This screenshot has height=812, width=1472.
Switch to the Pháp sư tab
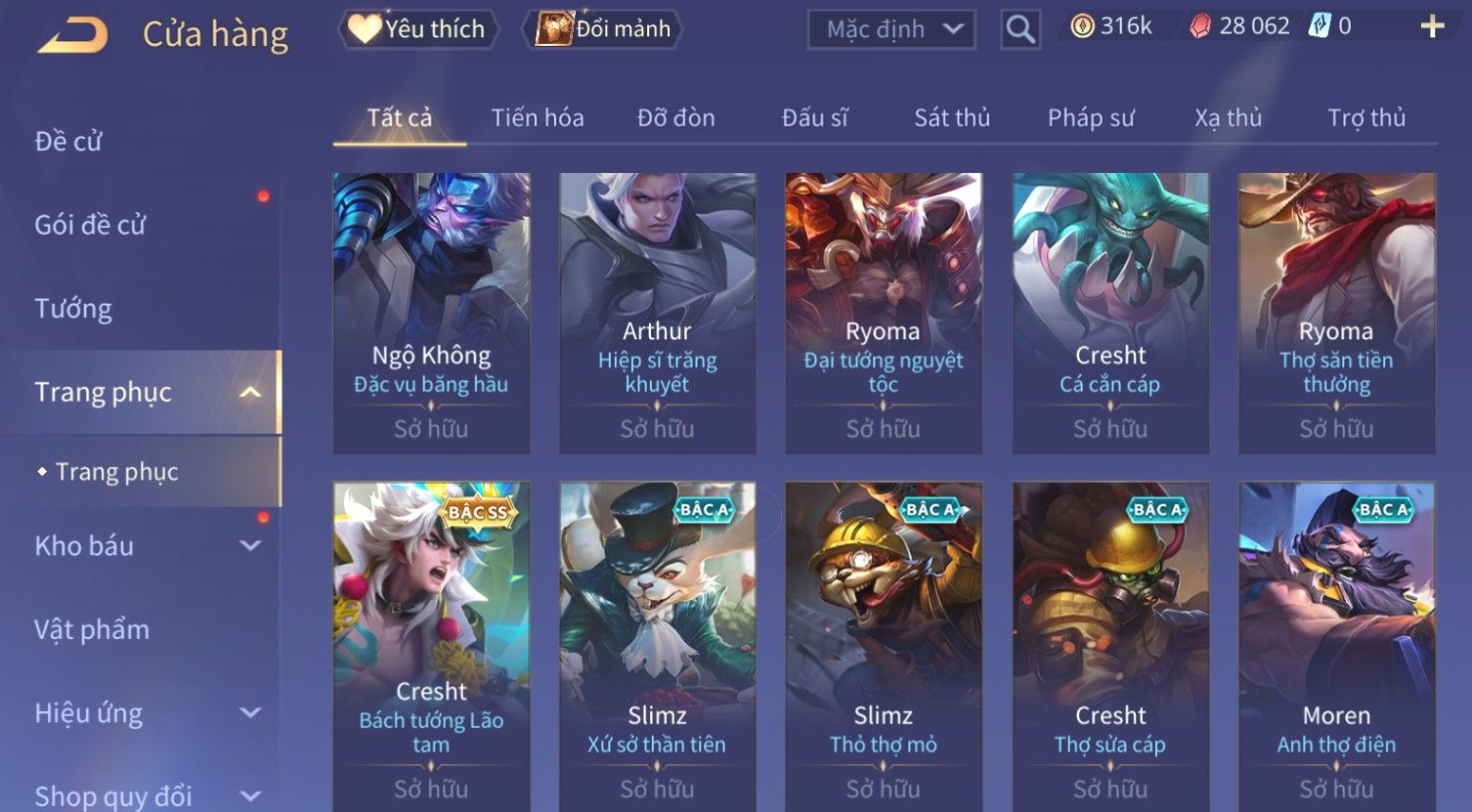point(1091,118)
